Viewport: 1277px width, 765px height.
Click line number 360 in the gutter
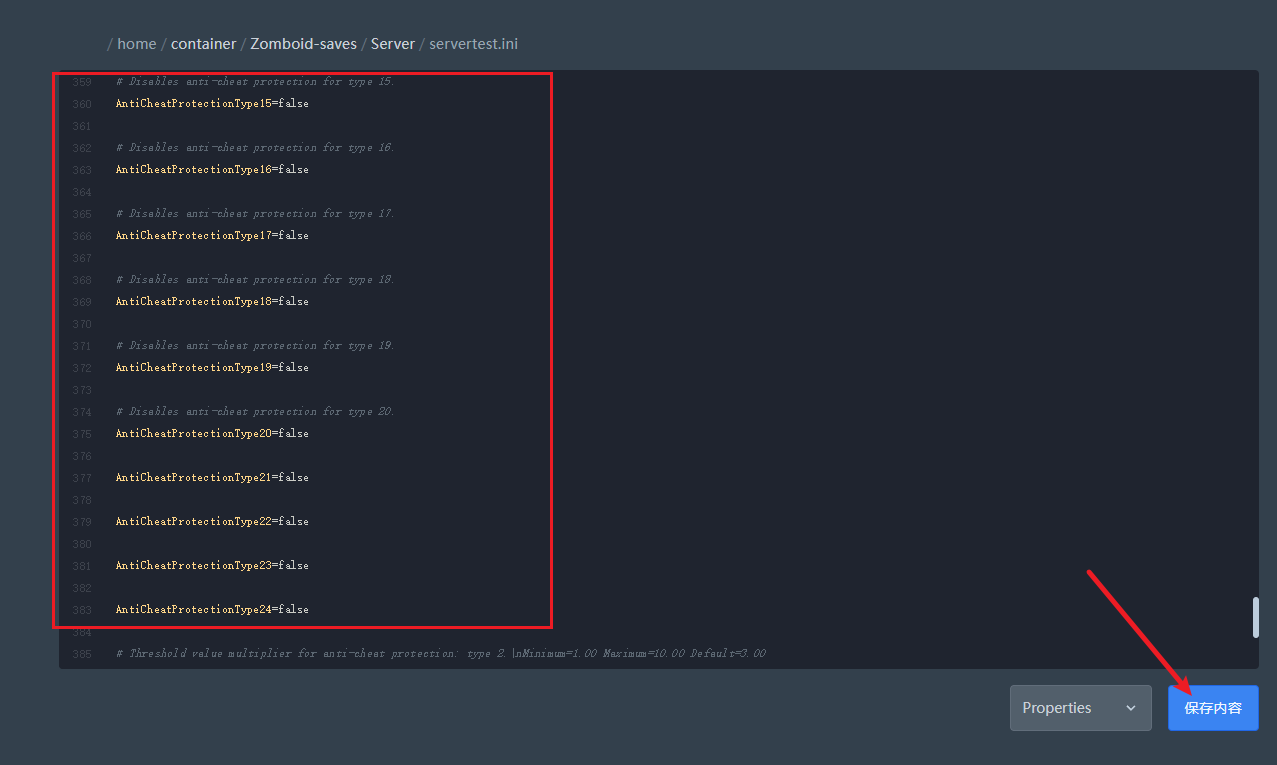(x=82, y=104)
